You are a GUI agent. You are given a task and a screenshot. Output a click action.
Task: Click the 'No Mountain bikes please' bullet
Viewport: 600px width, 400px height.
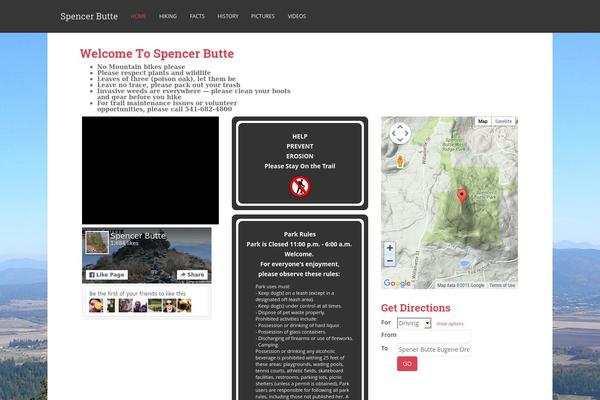point(141,67)
